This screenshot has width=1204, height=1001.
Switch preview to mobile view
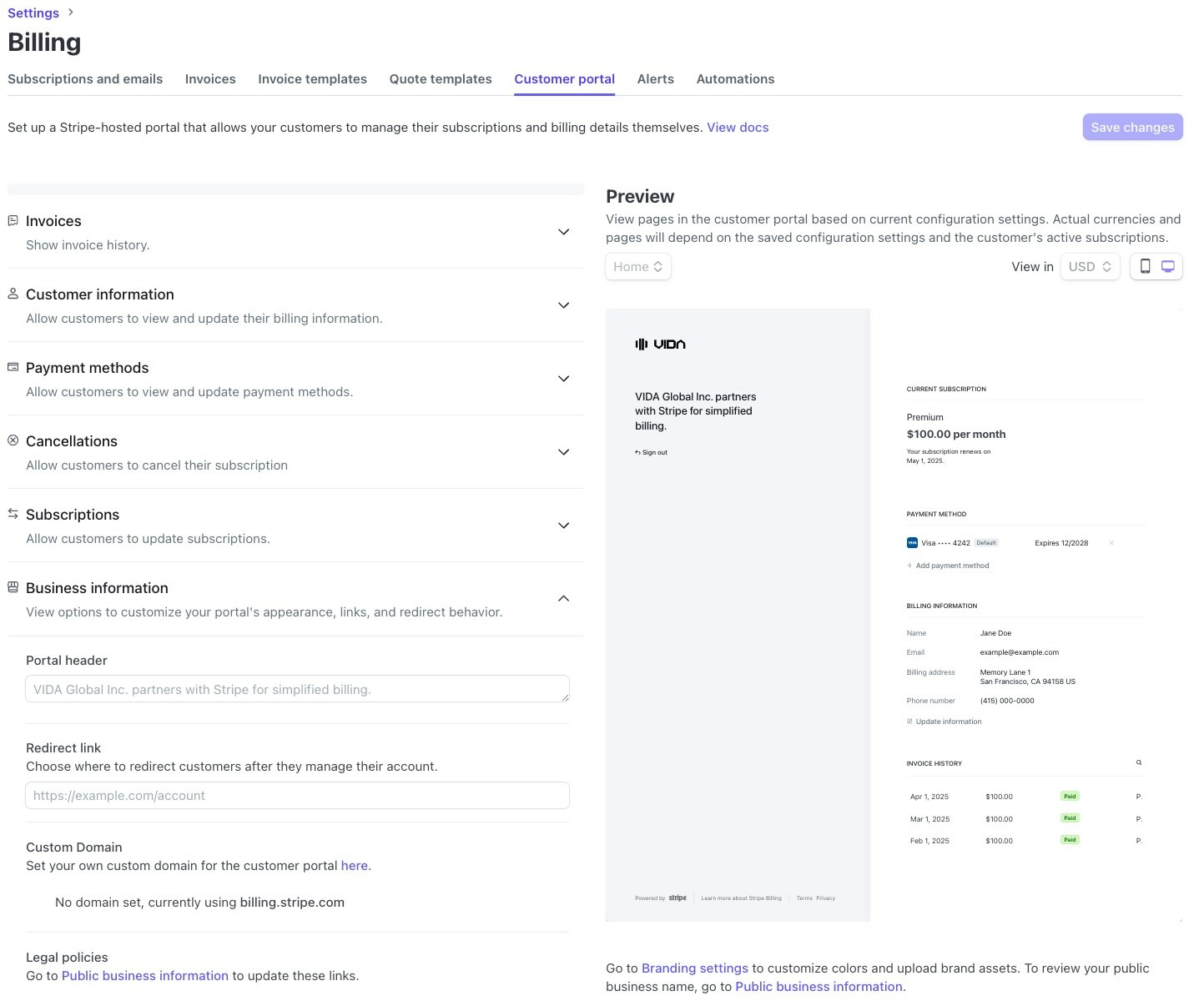[x=1145, y=266]
